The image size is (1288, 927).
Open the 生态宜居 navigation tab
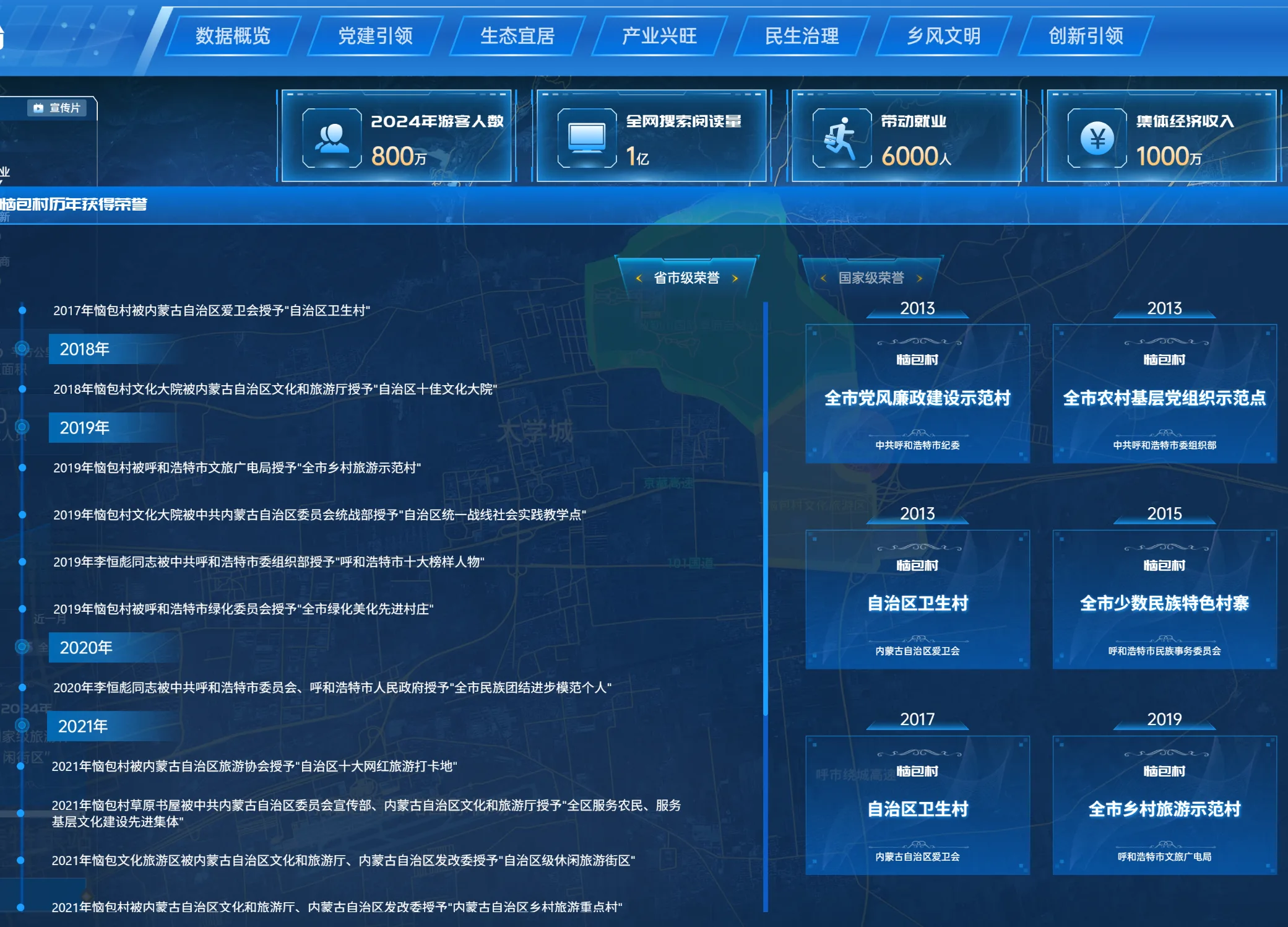pyautogui.click(x=517, y=36)
